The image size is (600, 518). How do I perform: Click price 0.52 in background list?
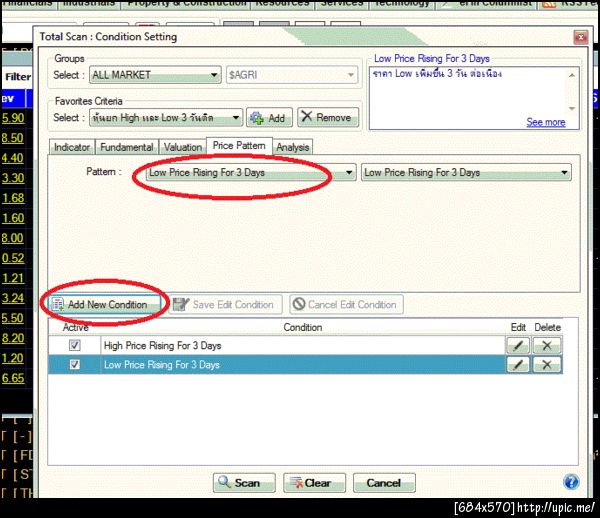[13, 258]
